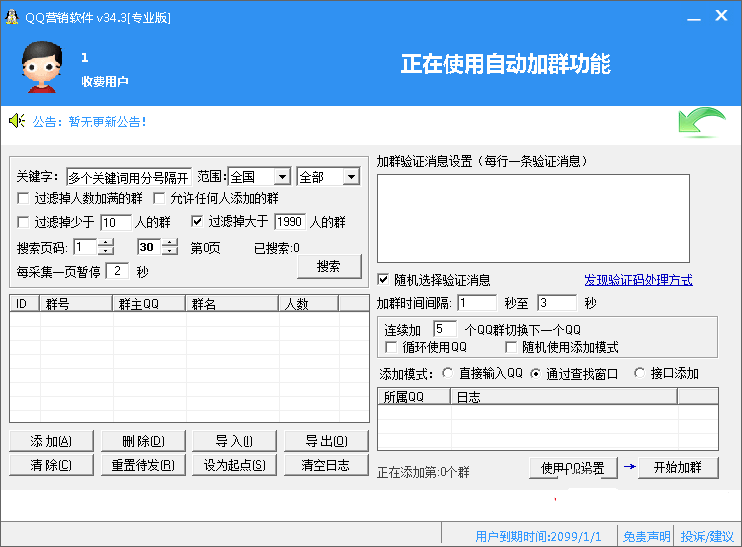The width and height of the screenshot is (742, 547).
Task: Click the 删除(D) button
Action: pyautogui.click(x=143, y=441)
